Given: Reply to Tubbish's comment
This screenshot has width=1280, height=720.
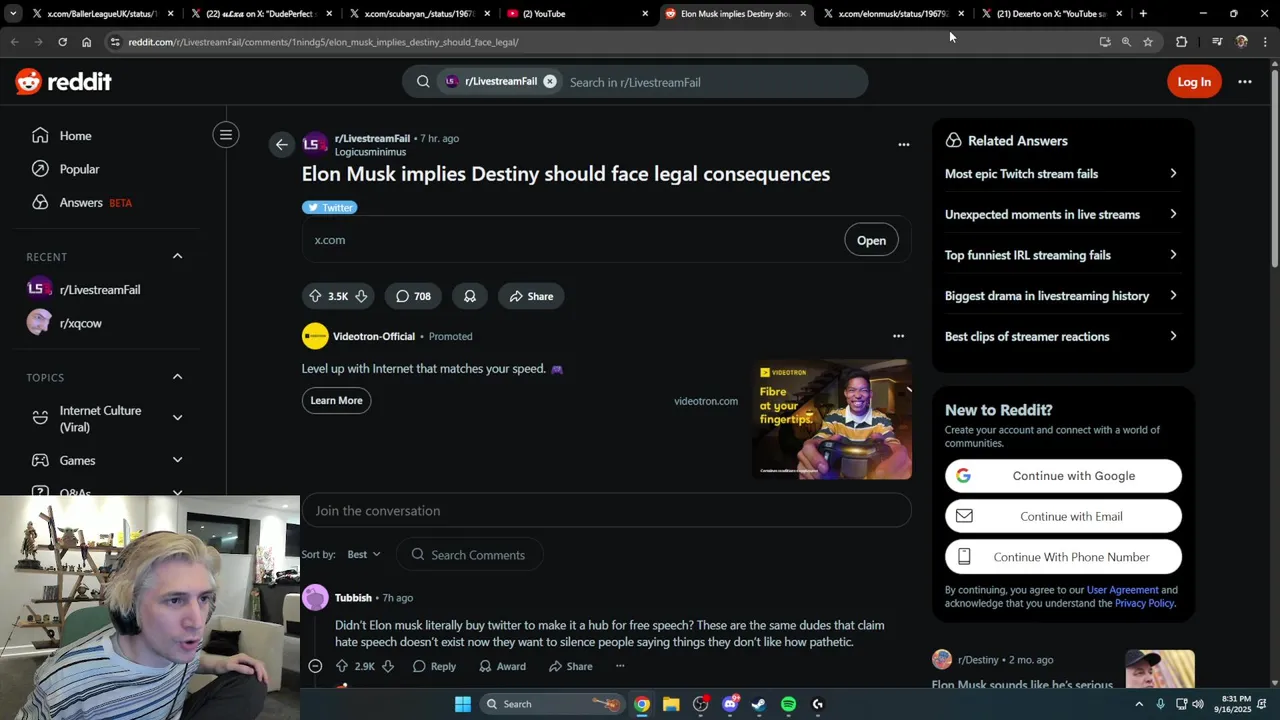Looking at the screenshot, I should point(434,666).
